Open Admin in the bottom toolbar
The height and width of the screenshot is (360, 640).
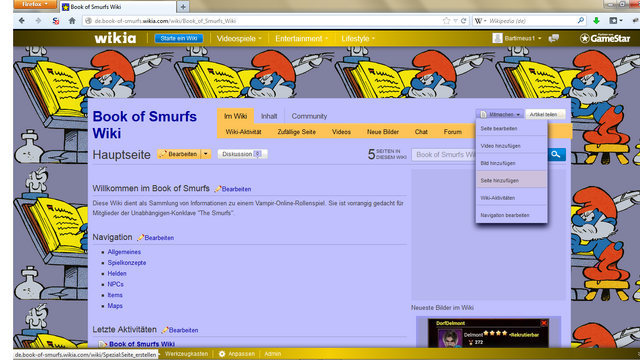[x=272, y=354]
